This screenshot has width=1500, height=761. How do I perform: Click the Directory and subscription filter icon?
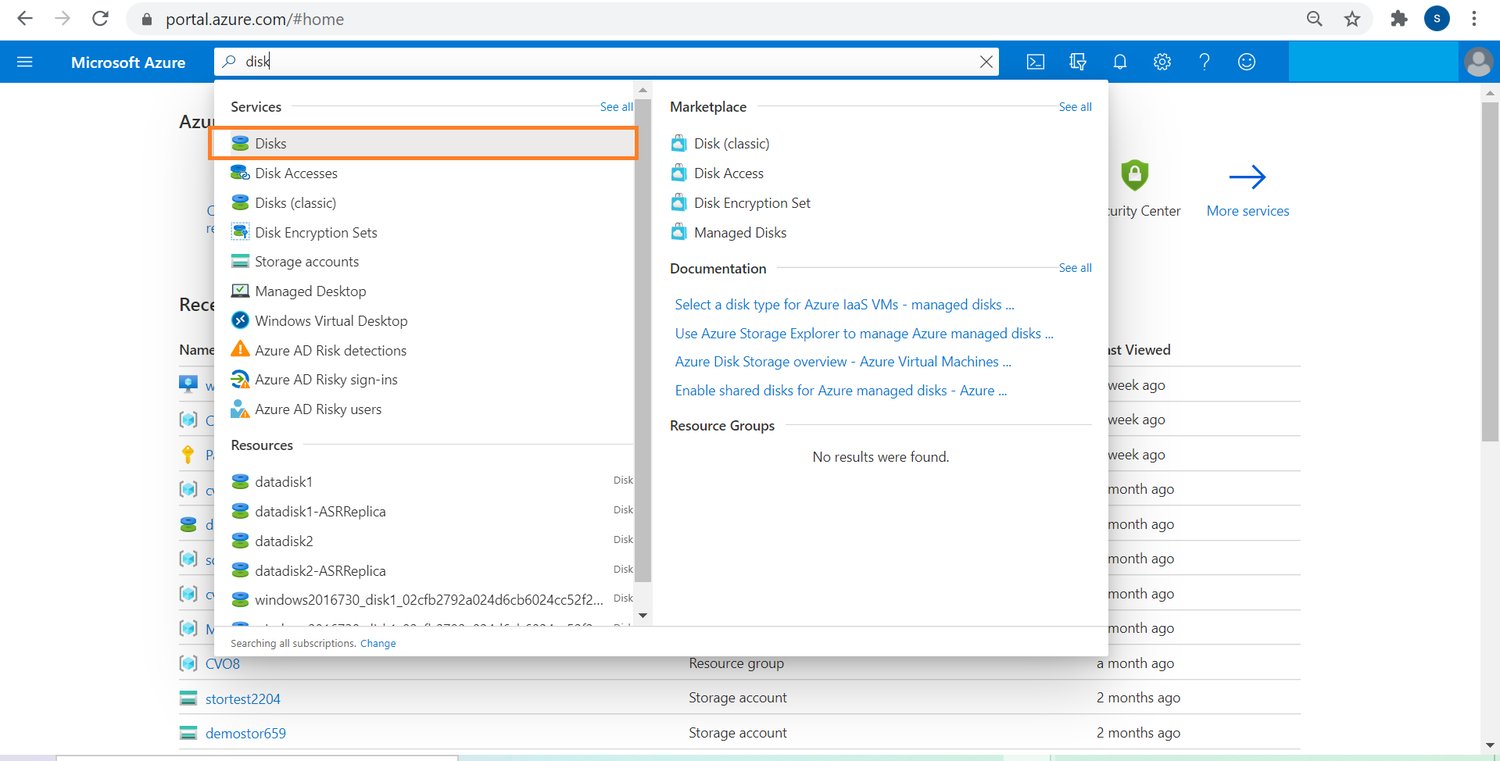1078,62
